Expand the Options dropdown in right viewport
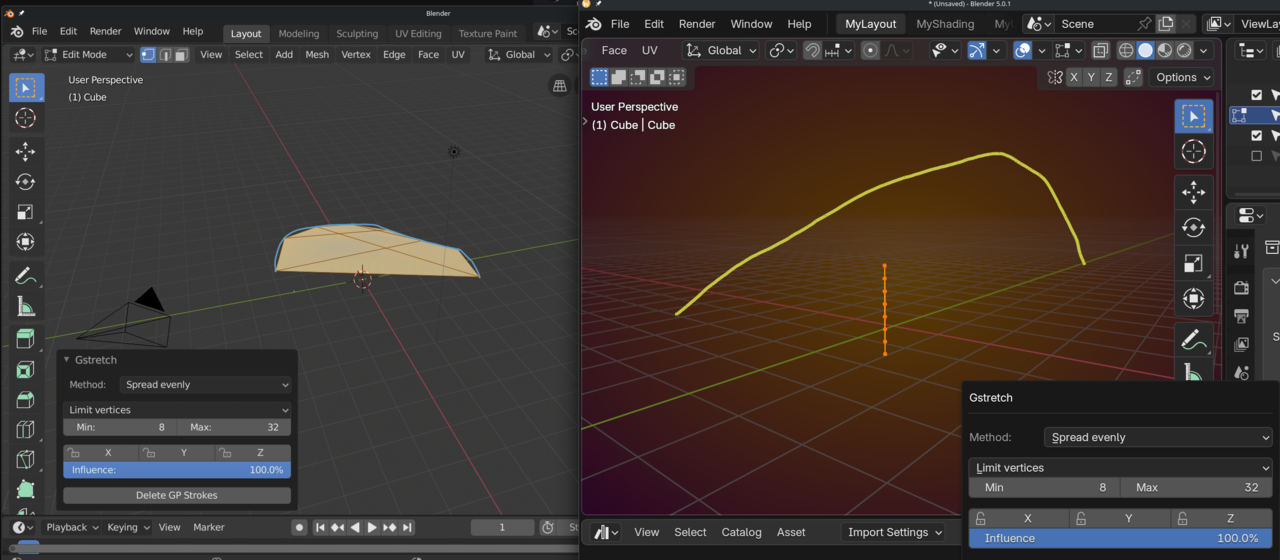Image resolution: width=1280 pixels, height=560 pixels. click(1182, 77)
